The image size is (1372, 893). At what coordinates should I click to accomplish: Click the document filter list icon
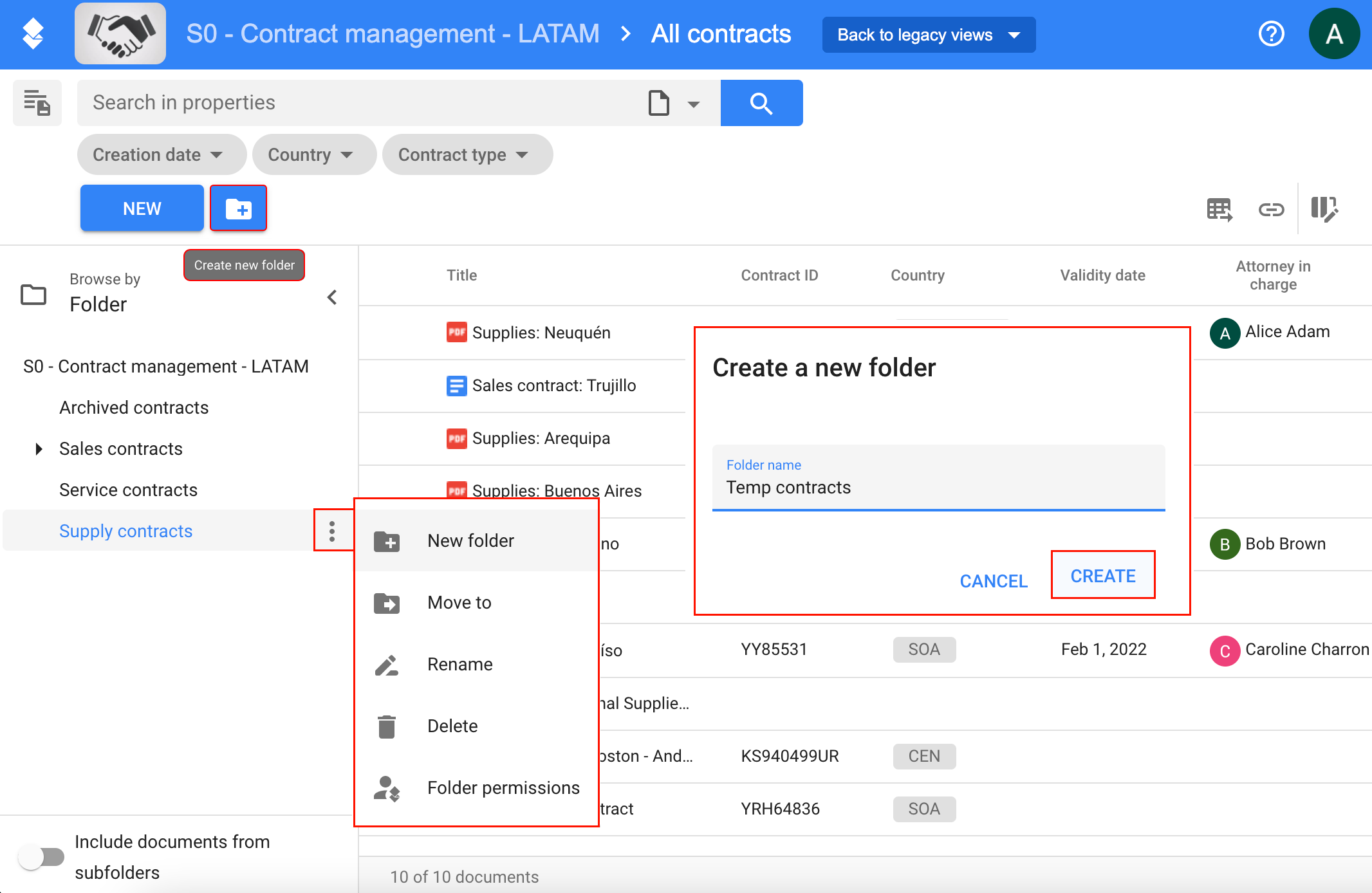click(37, 103)
